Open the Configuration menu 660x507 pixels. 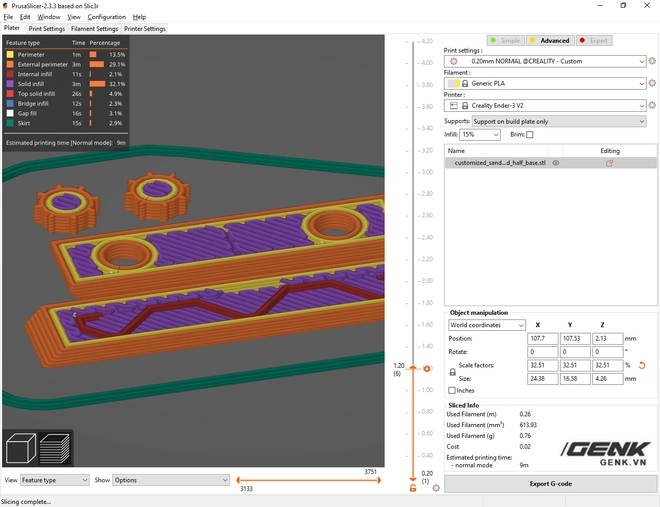point(106,17)
